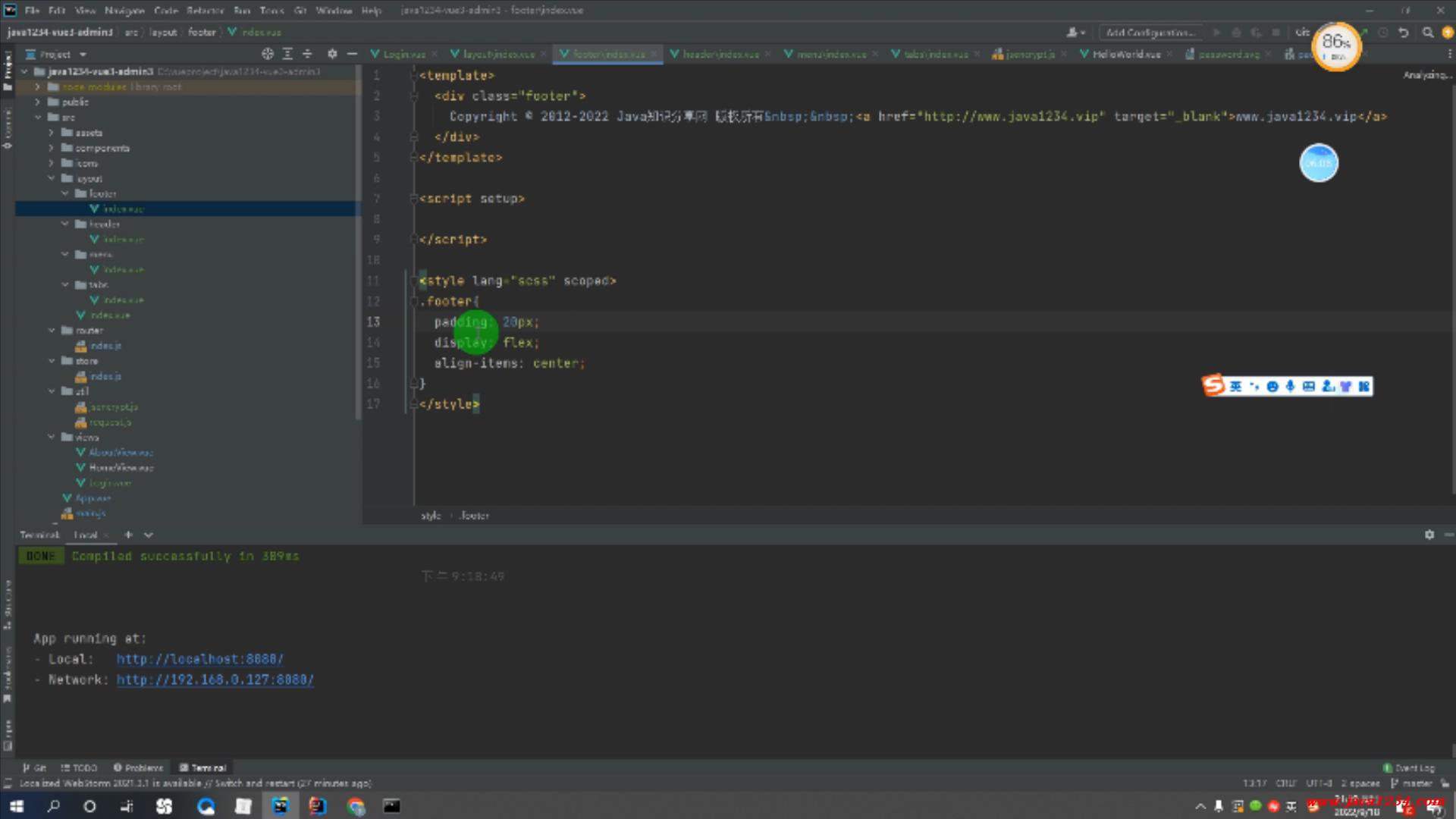
Task: Click the Windows Start button
Action: (17, 806)
